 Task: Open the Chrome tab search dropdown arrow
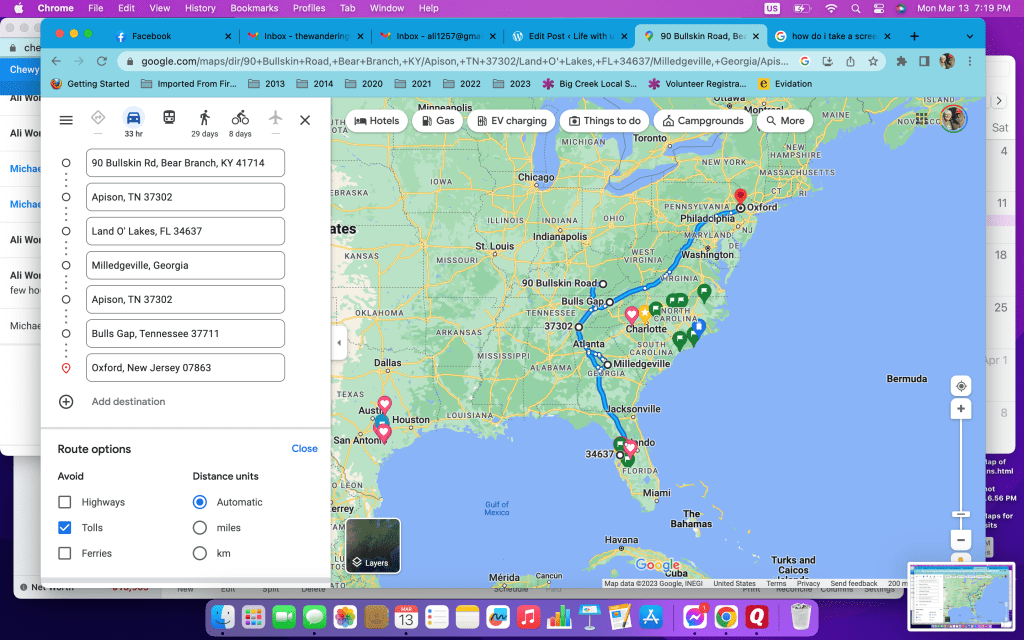[969, 36]
